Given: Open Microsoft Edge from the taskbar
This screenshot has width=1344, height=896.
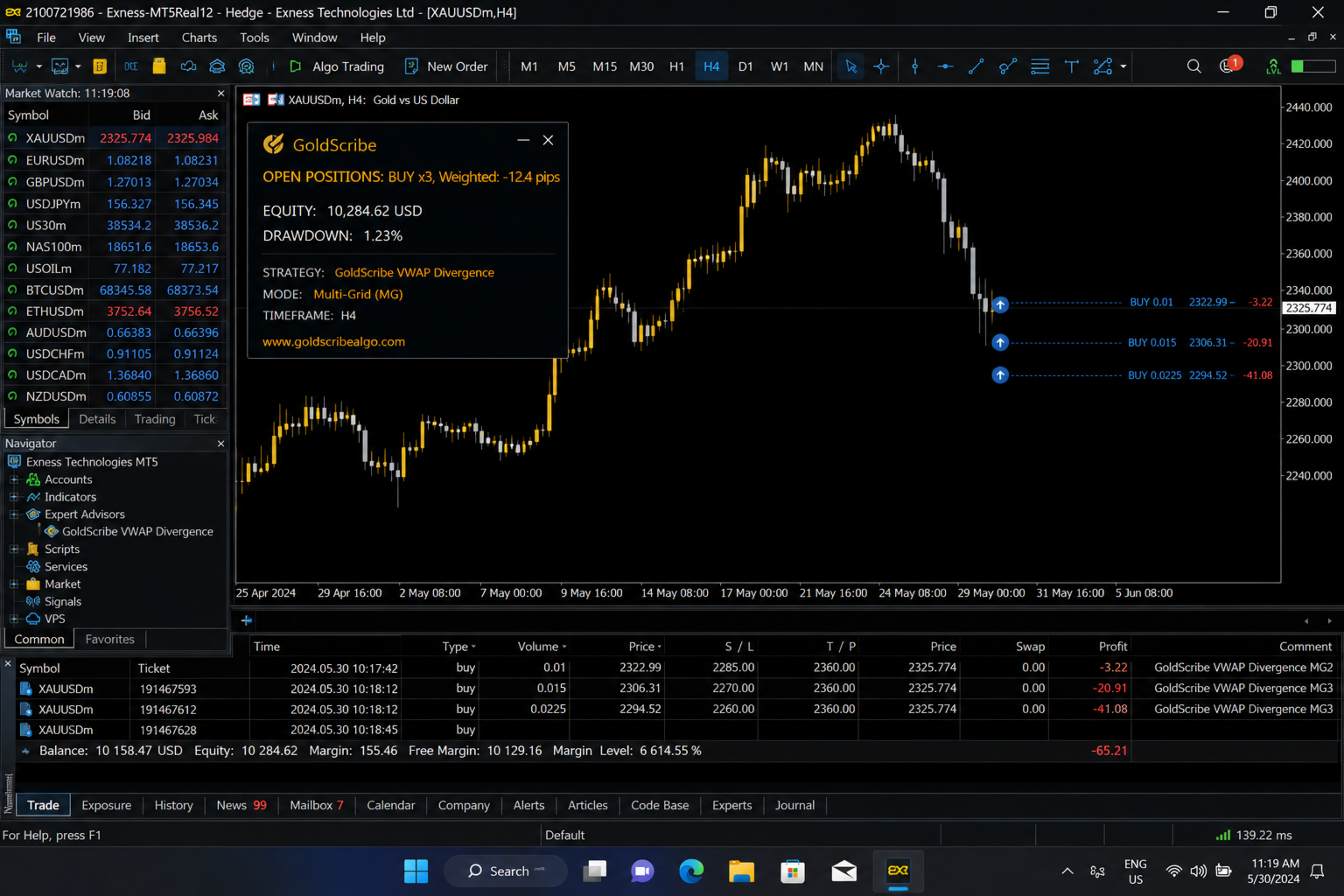Looking at the screenshot, I should click(691, 871).
